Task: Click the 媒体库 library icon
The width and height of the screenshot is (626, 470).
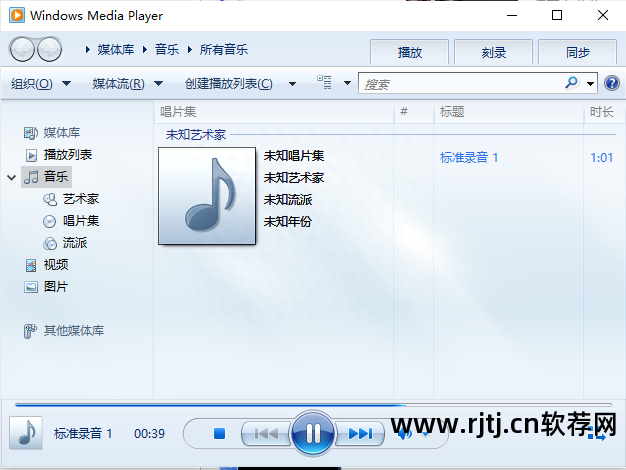Action: pyautogui.click(x=31, y=133)
